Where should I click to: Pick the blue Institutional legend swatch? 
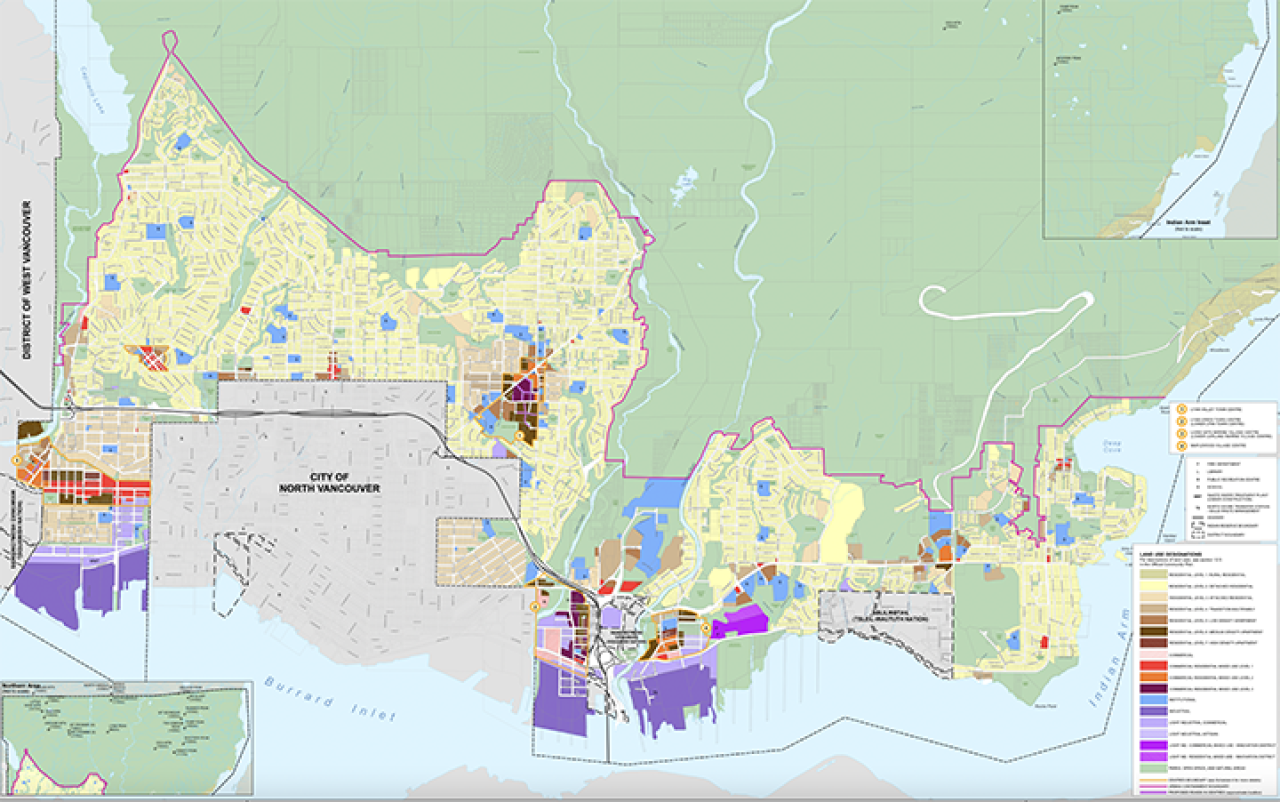[1155, 699]
